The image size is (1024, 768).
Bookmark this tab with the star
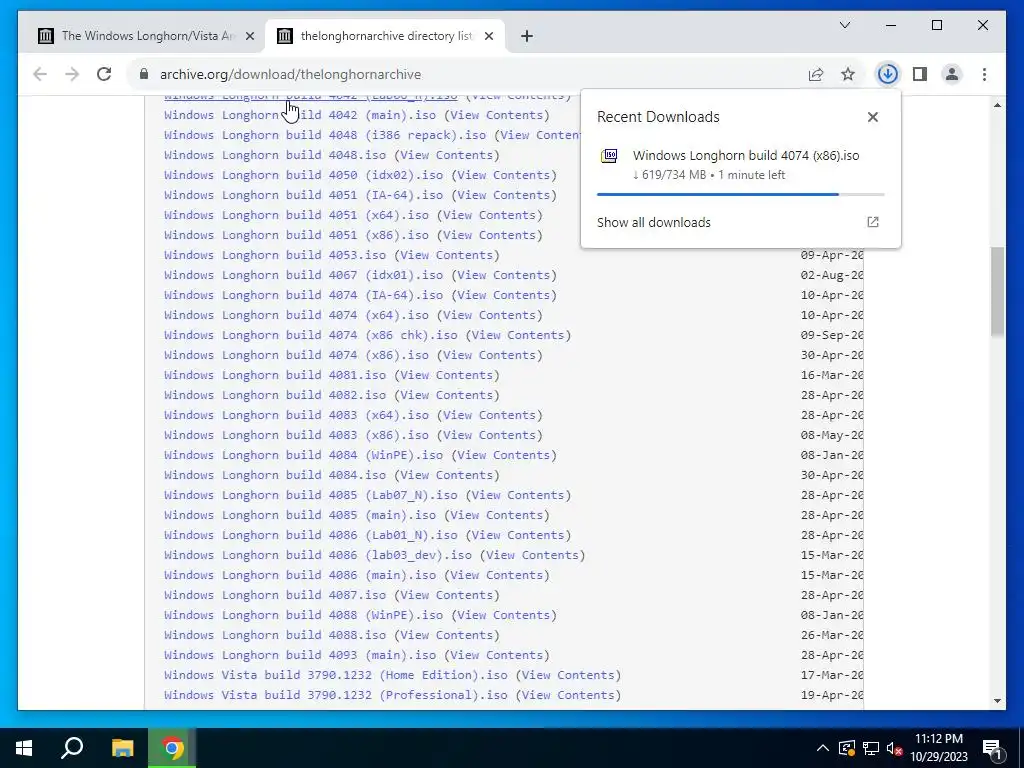[848, 74]
